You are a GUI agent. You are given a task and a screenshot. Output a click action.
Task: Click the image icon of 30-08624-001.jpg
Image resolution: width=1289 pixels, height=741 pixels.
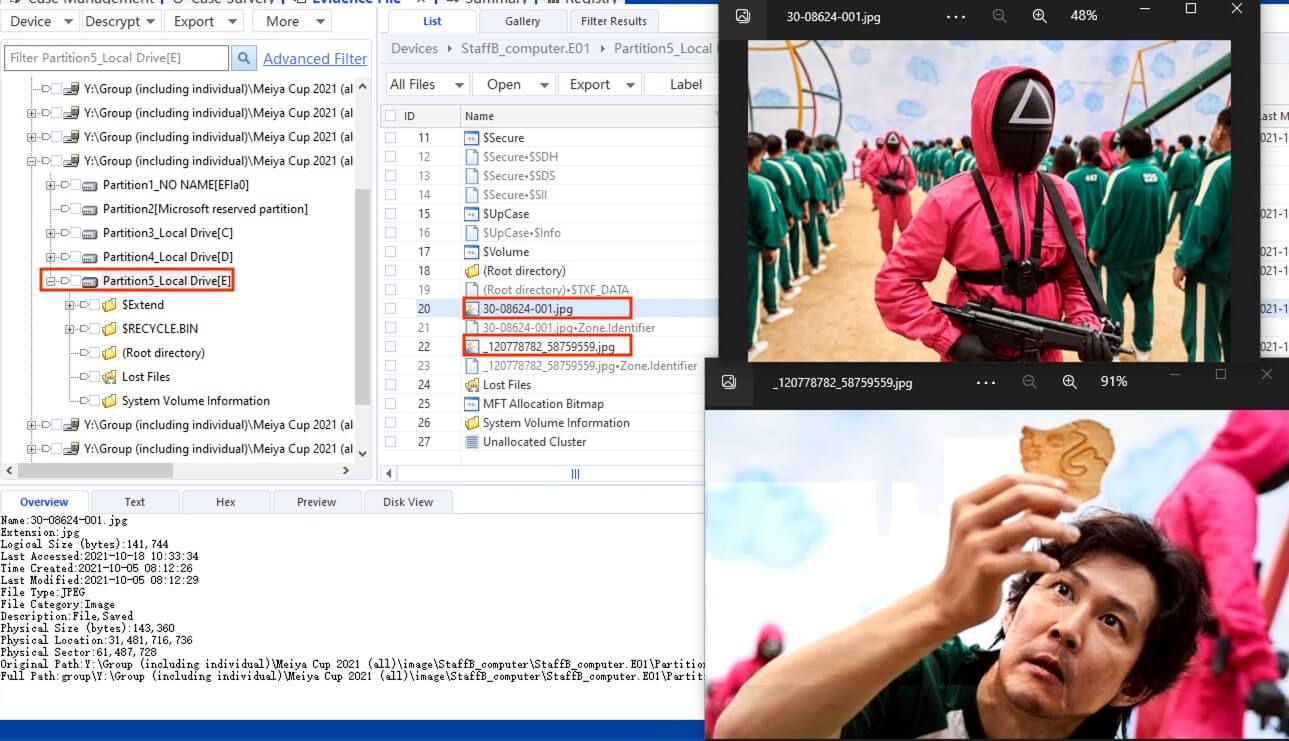pos(472,308)
